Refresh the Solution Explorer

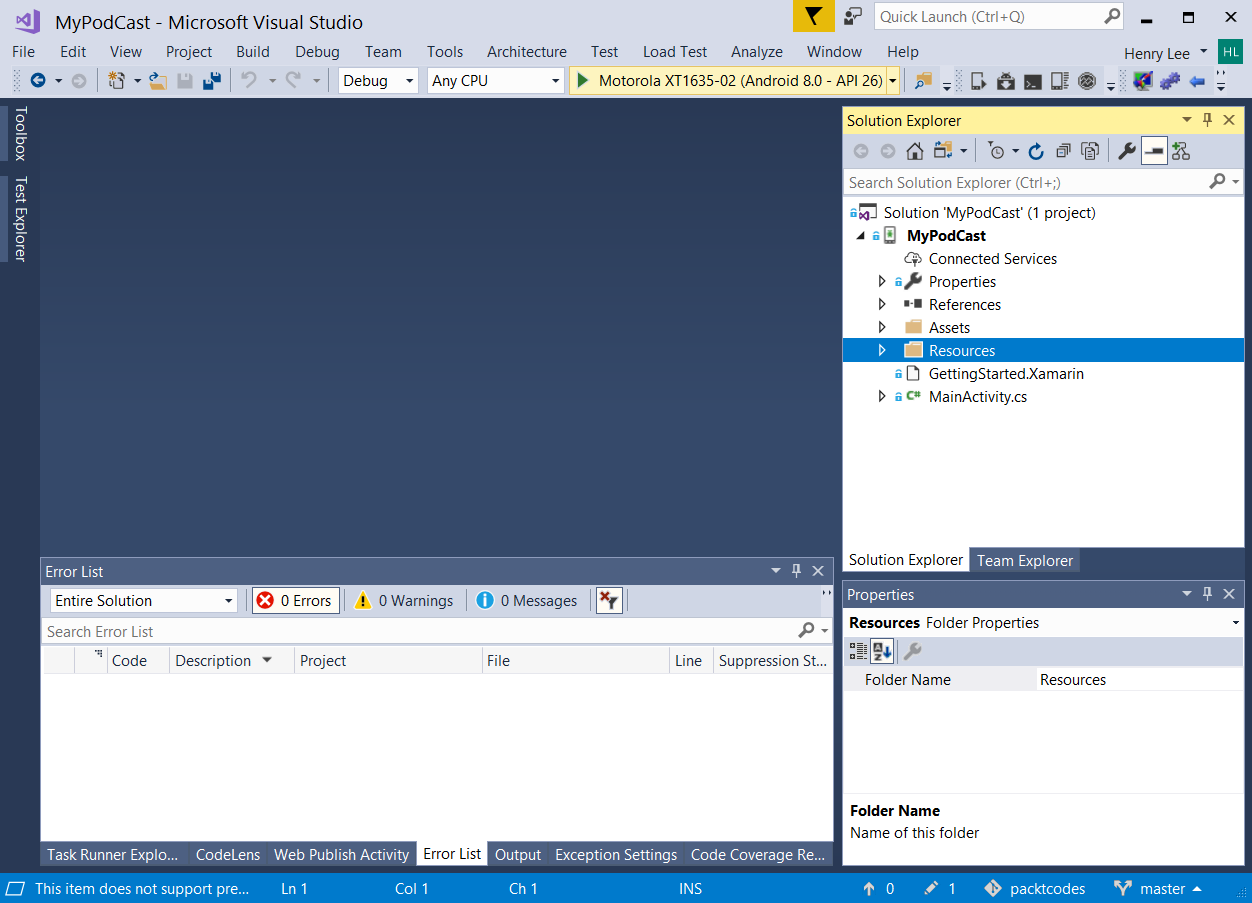tap(1036, 151)
